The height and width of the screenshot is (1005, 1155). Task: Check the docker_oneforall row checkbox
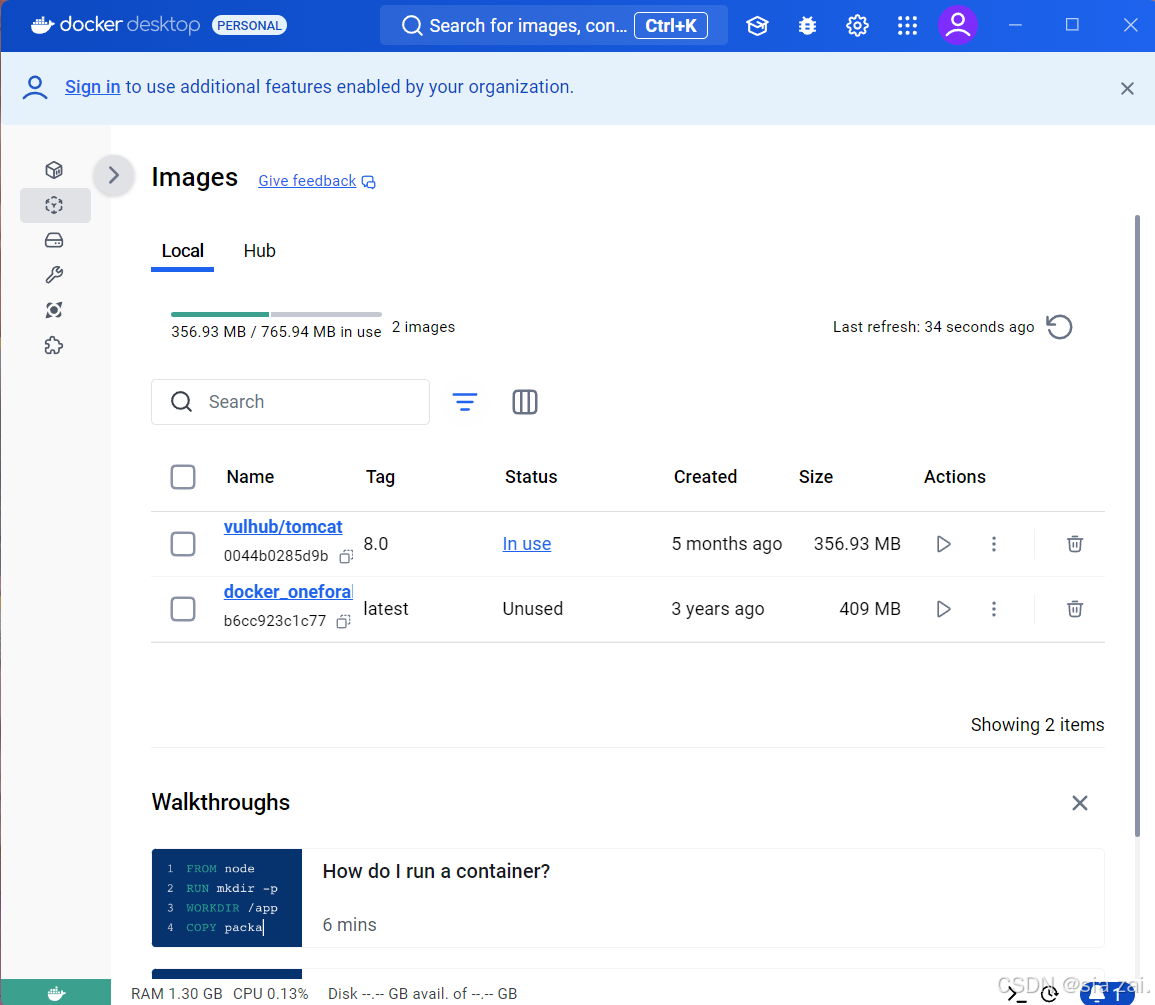pyautogui.click(x=183, y=609)
